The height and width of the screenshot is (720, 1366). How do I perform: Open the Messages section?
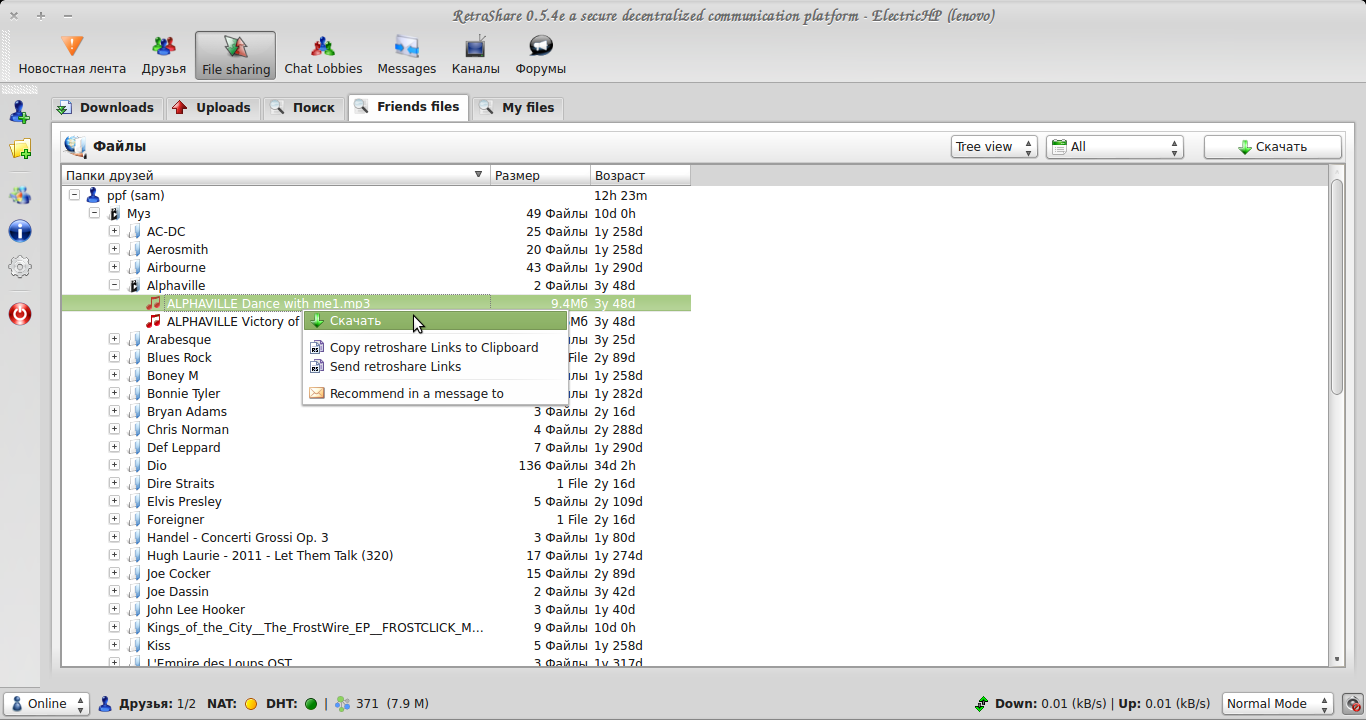tap(406, 55)
